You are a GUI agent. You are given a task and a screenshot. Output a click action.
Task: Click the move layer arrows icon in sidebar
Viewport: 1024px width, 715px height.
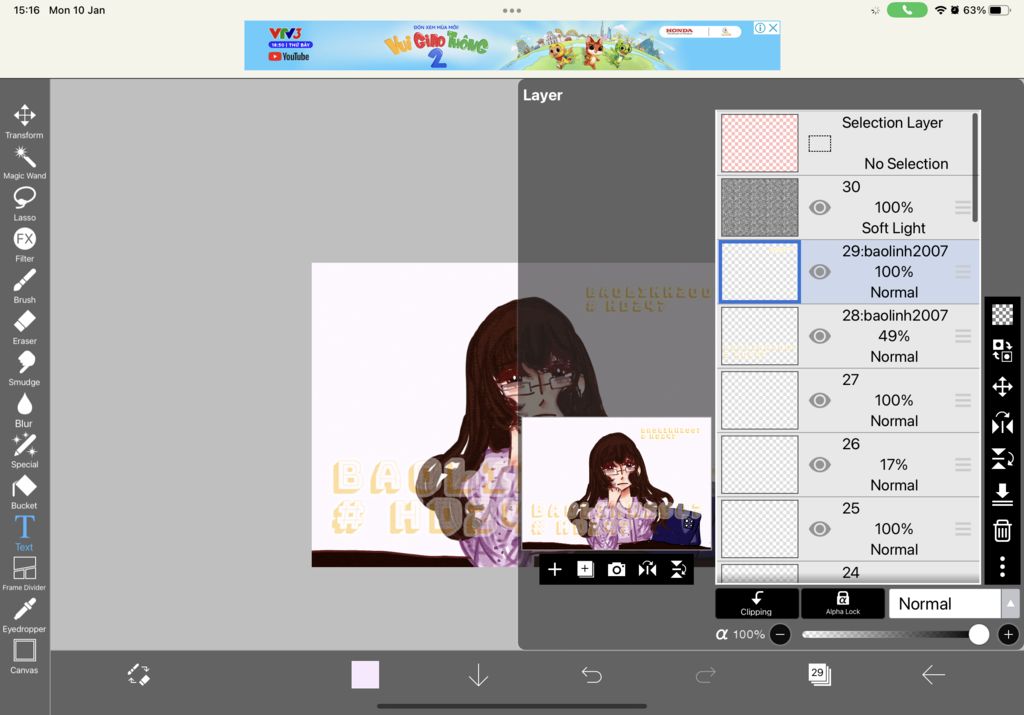[x=1002, y=387]
